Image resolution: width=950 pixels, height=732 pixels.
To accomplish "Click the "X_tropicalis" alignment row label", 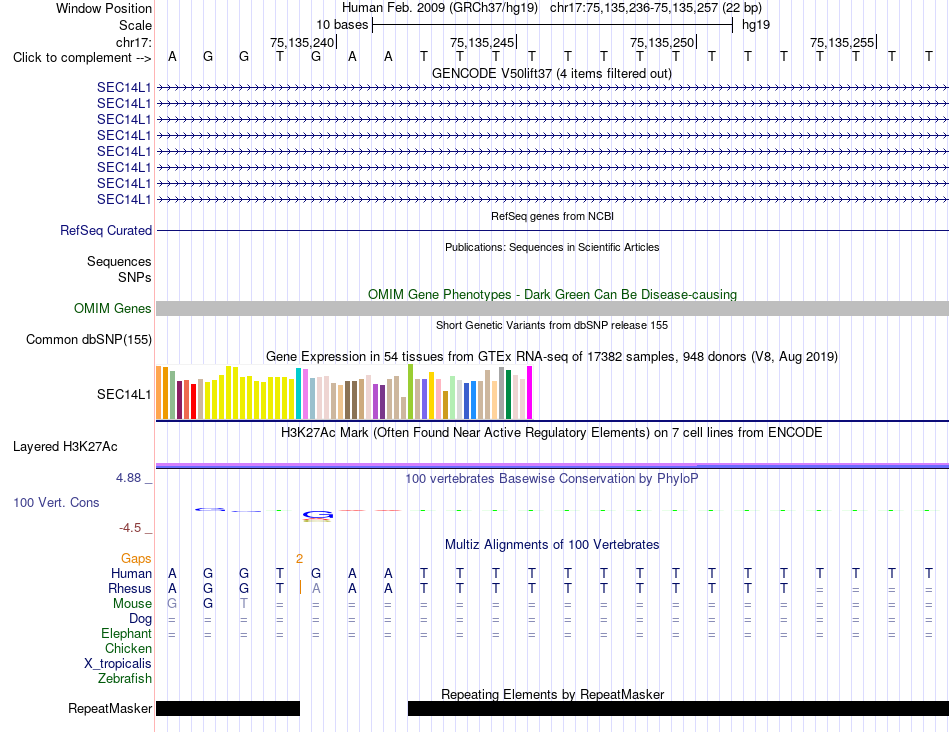I will pos(118,664).
